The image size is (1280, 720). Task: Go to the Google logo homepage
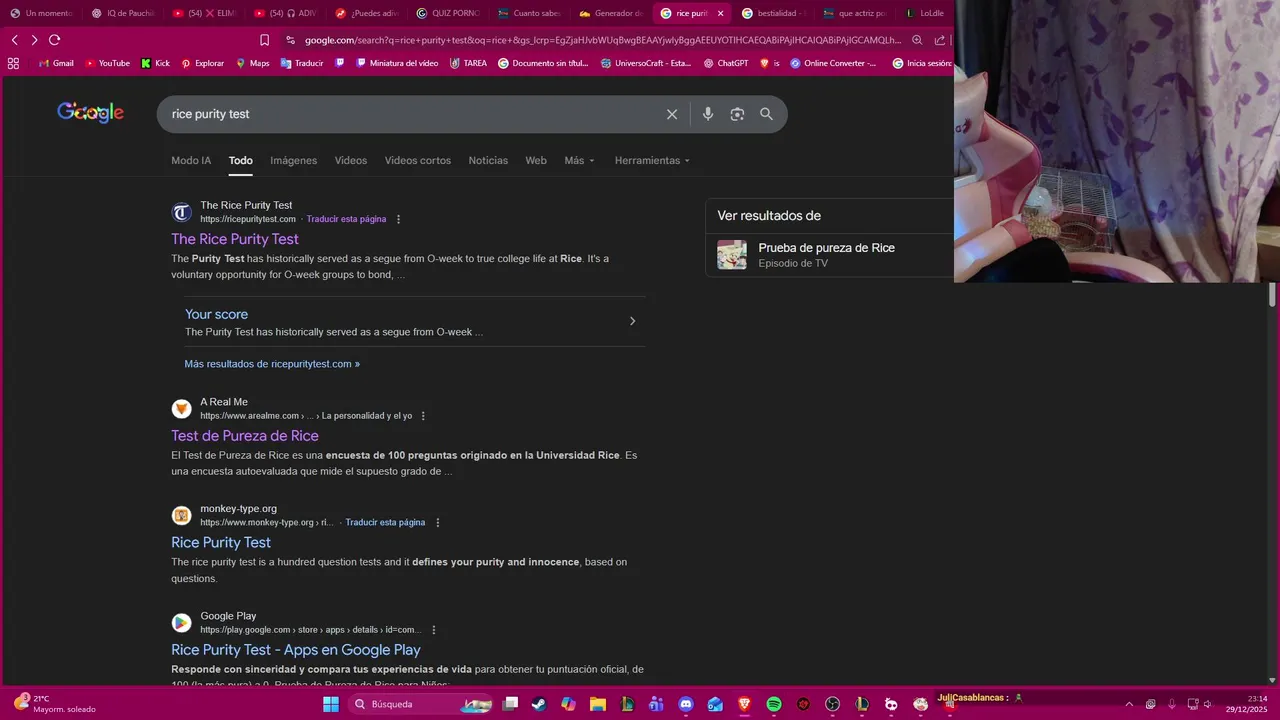[90, 113]
